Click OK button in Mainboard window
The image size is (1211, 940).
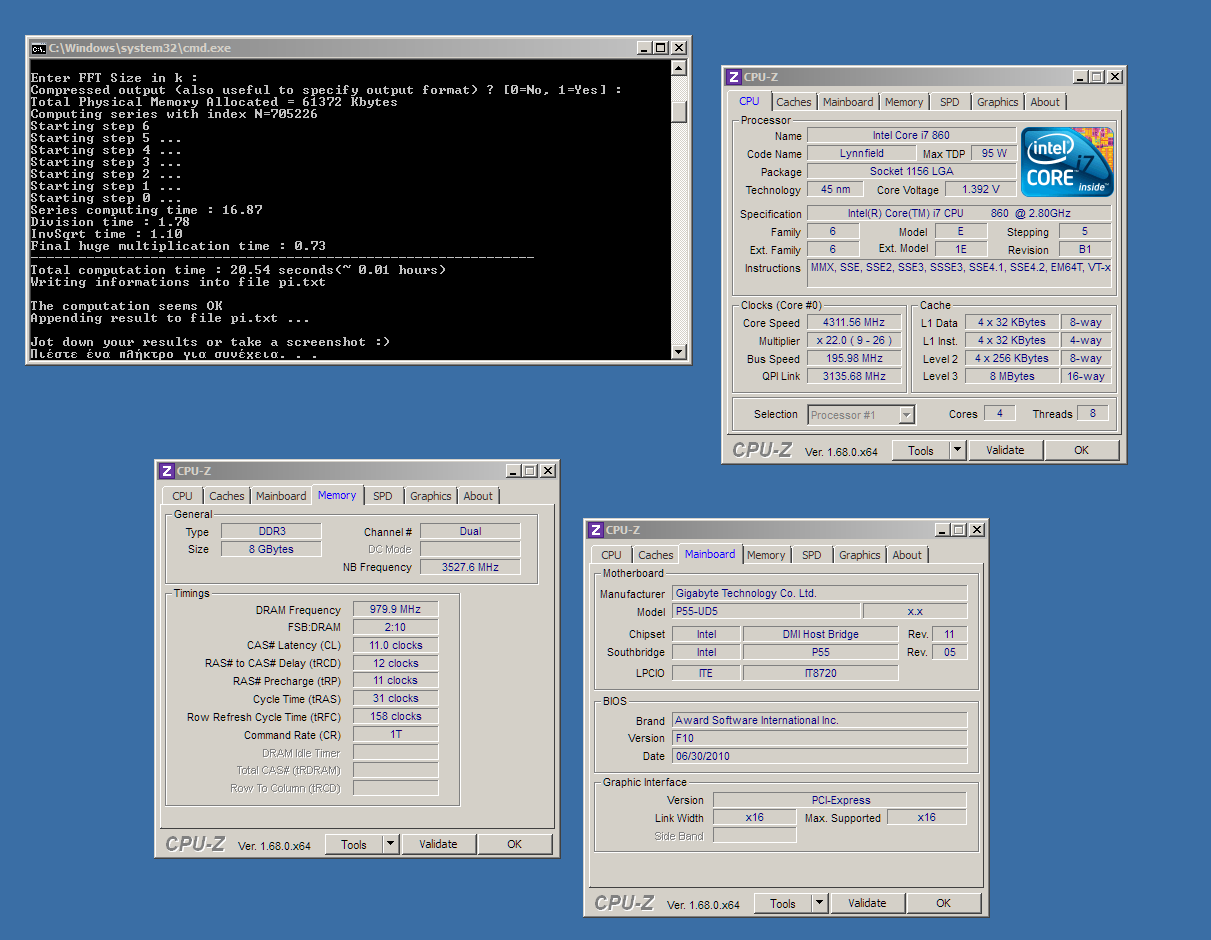point(943,903)
